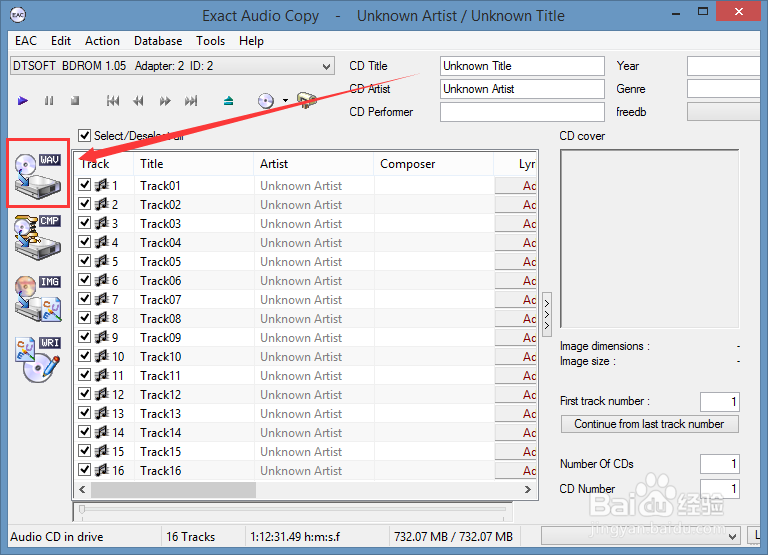Viewport: 768px width, 555px height.
Task: Click the EAC application icon in title bar
Action: click(18, 15)
